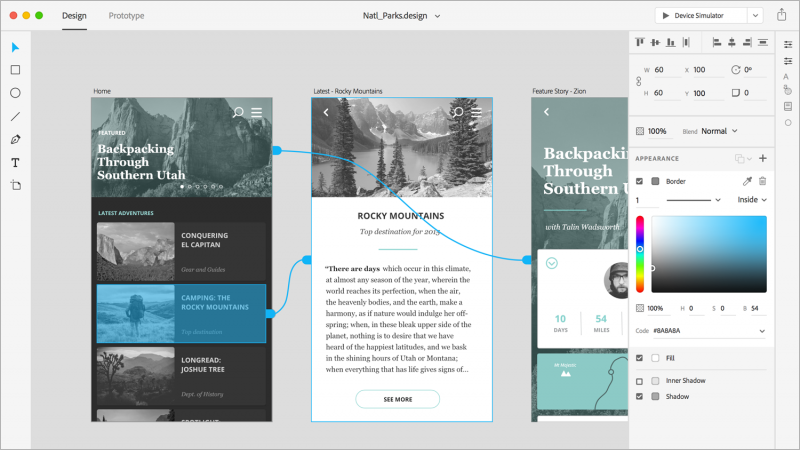Click back chevron on Rocky Mountains artboard

point(326,112)
